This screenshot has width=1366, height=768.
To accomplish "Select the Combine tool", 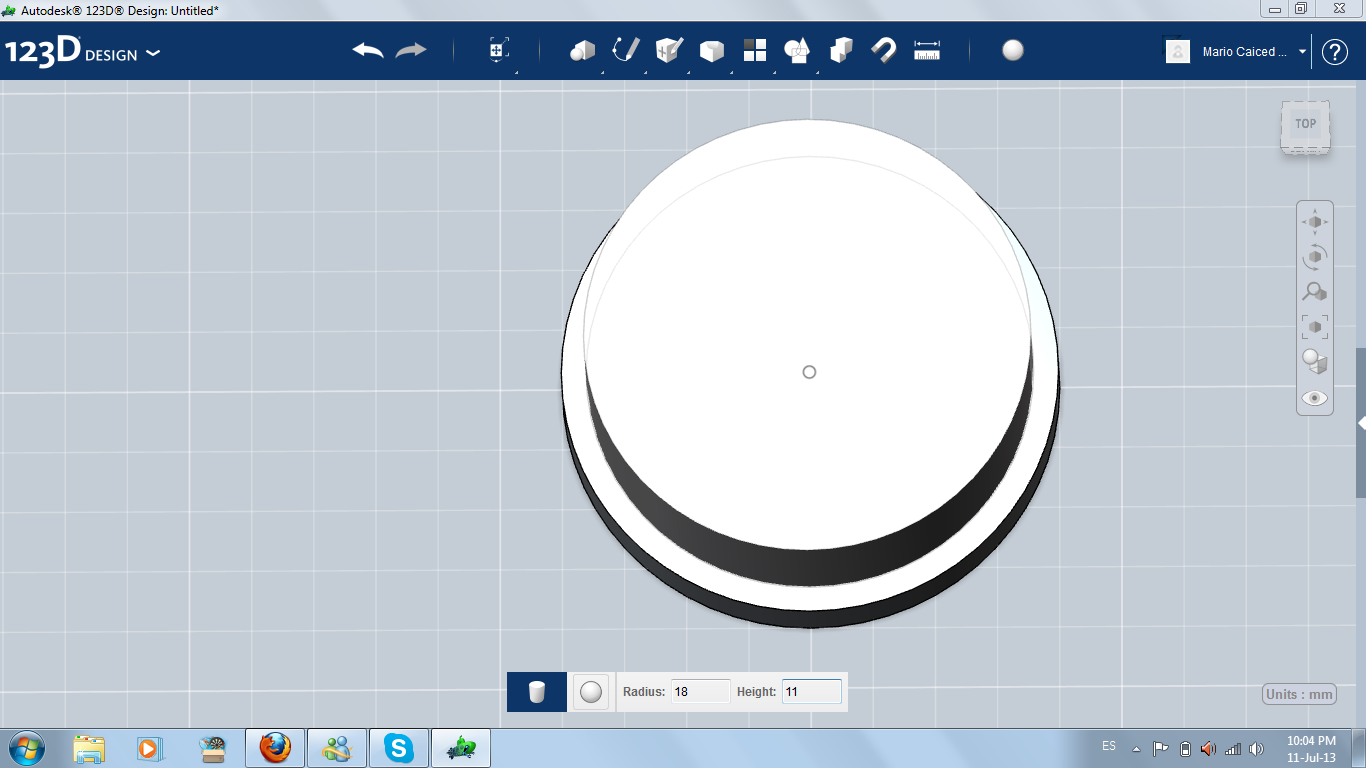I will (841, 50).
